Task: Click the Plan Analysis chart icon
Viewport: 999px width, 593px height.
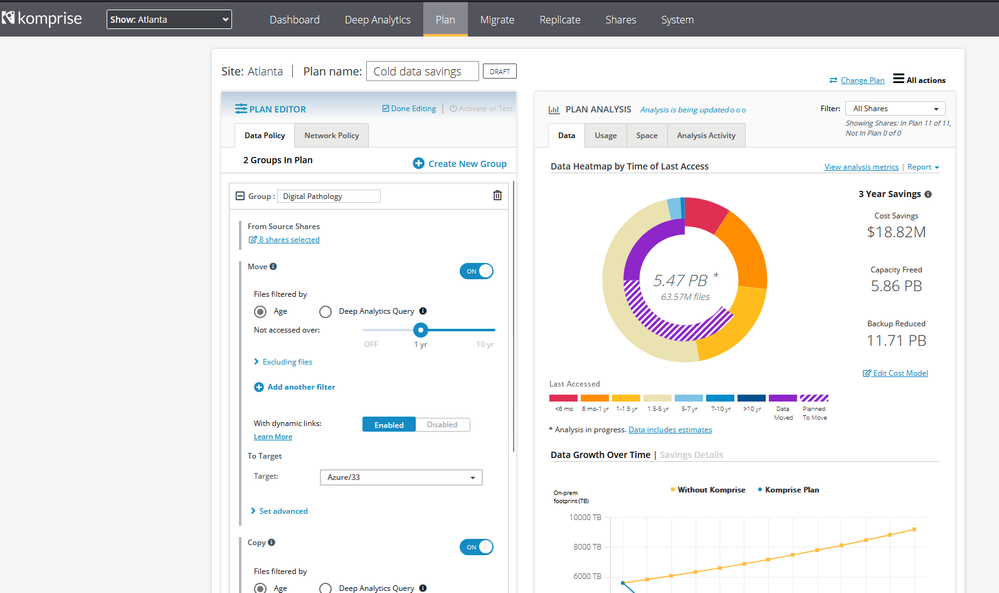Action: point(554,110)
